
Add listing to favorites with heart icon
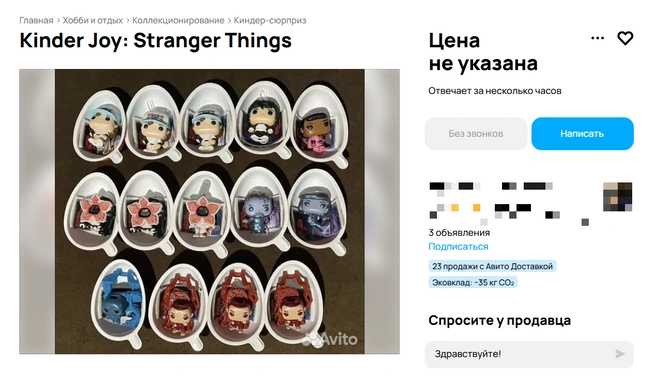click(625, 38)
